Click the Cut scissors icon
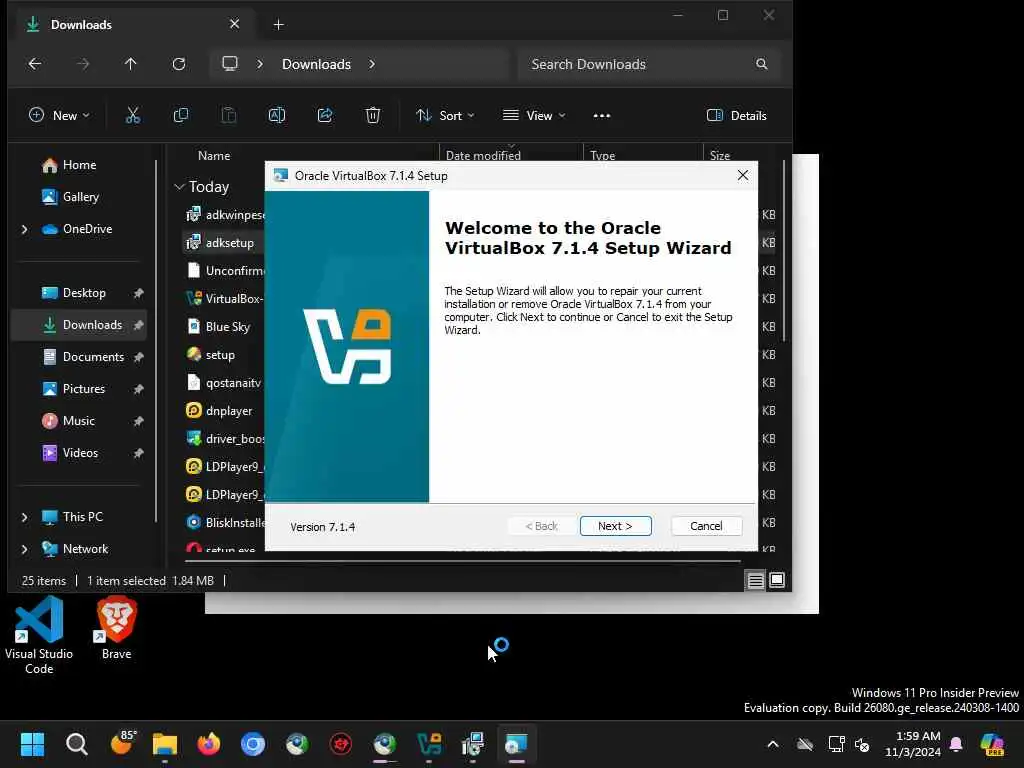 (x=133, y=116)
